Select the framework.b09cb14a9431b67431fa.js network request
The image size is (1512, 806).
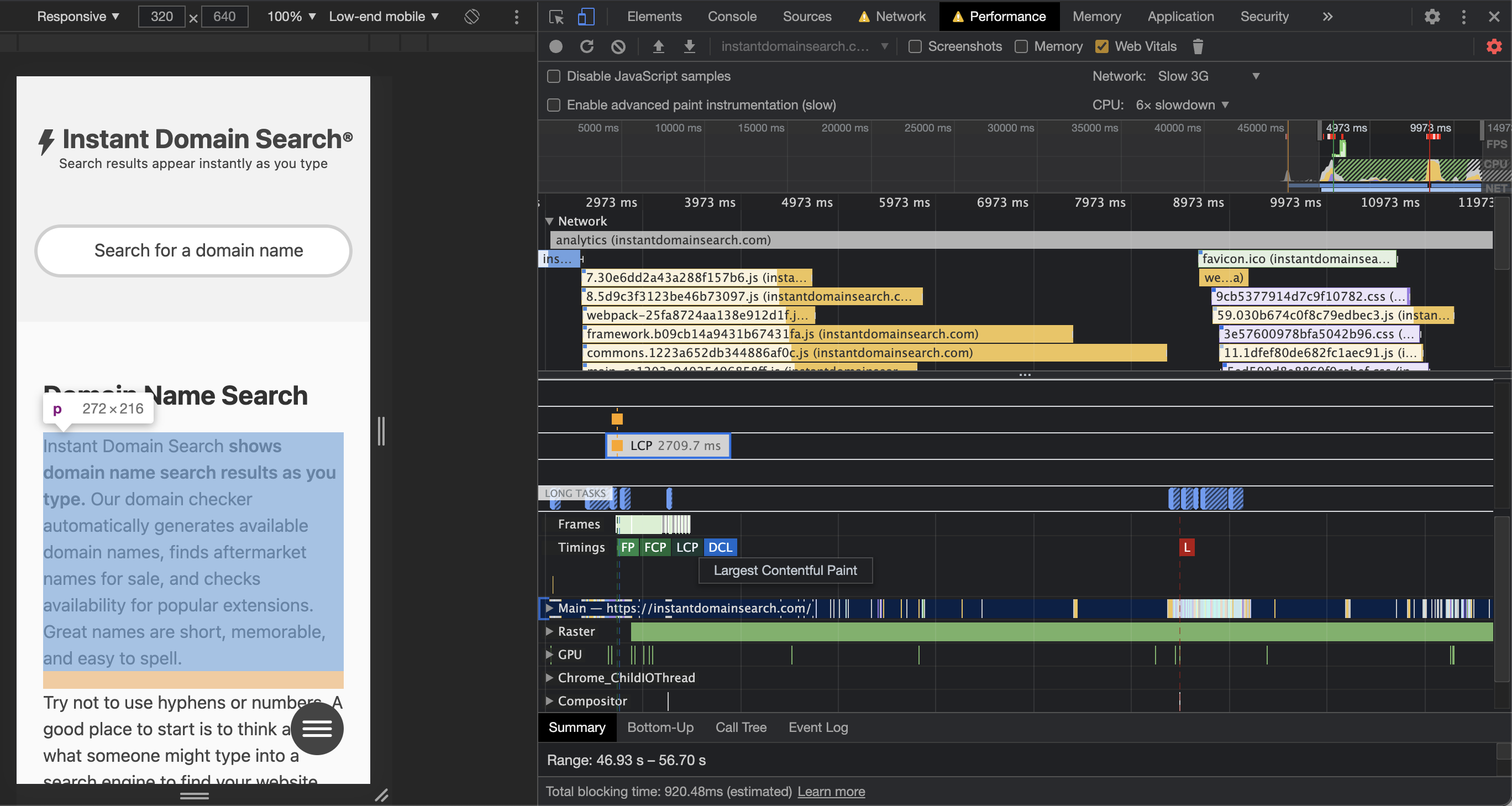click(x=828, y=334)
